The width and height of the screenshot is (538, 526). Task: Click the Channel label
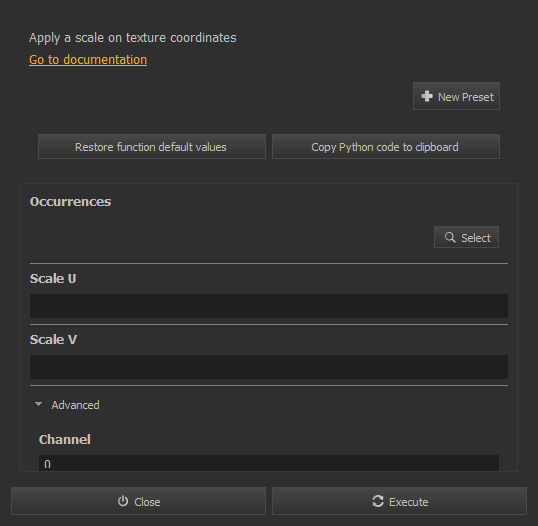click(65, 440)
